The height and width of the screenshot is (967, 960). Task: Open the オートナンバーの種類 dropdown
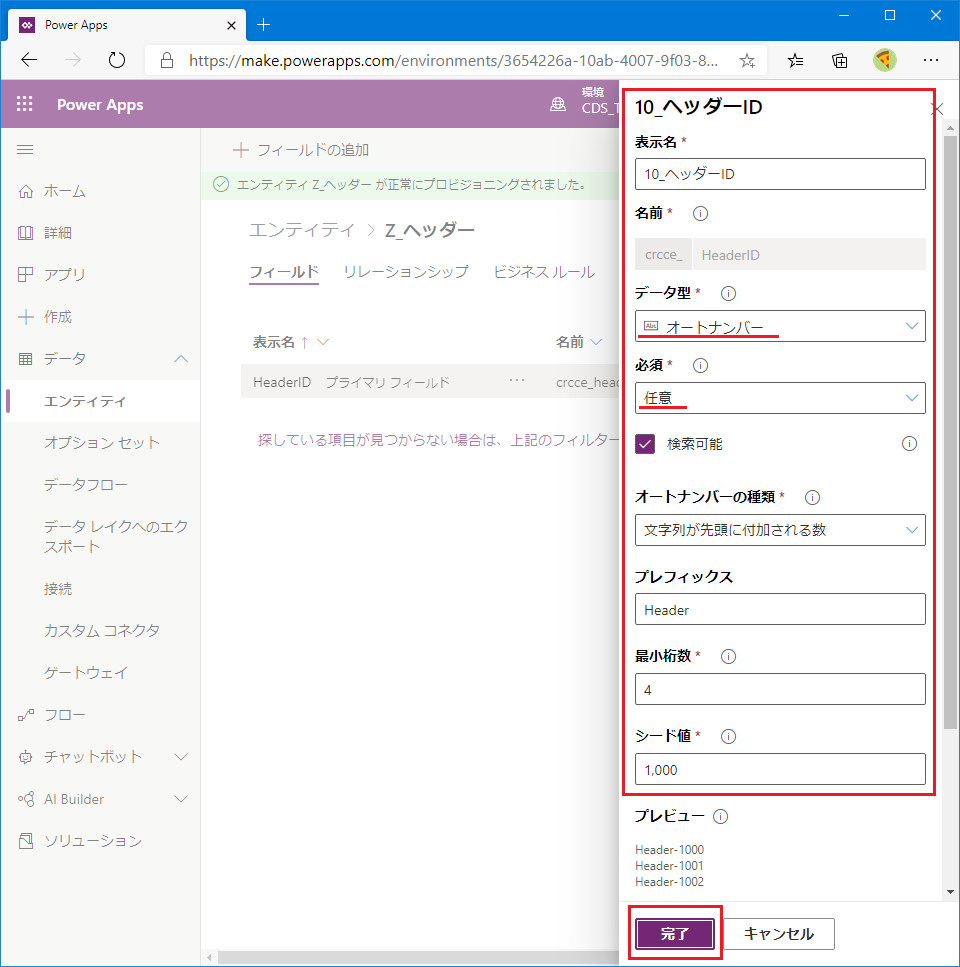tap(780, 530)
